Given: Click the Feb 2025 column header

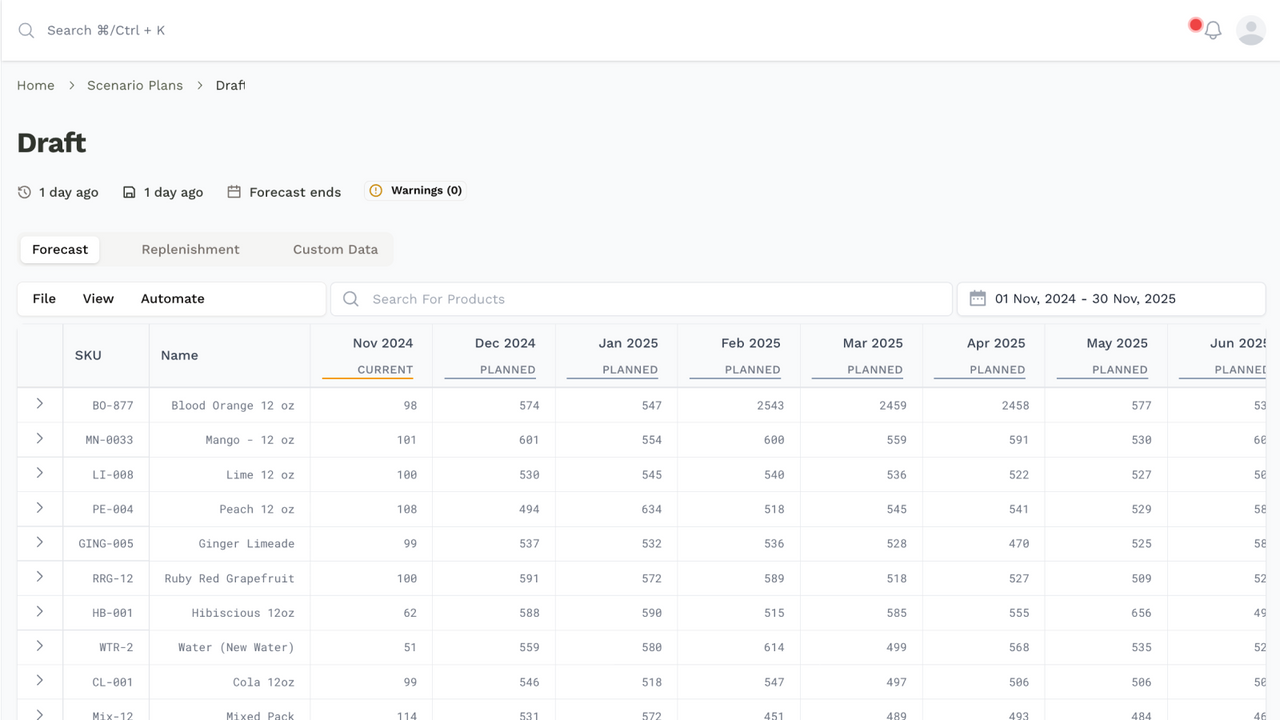Looking at the screenshot, I should click(739, 355).
